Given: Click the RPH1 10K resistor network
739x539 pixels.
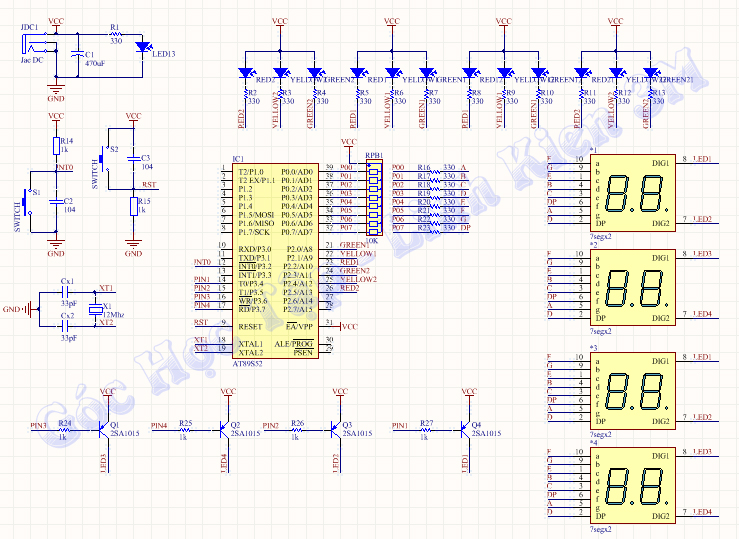Looking at the screenshot, I should click(x=374, y=194).
